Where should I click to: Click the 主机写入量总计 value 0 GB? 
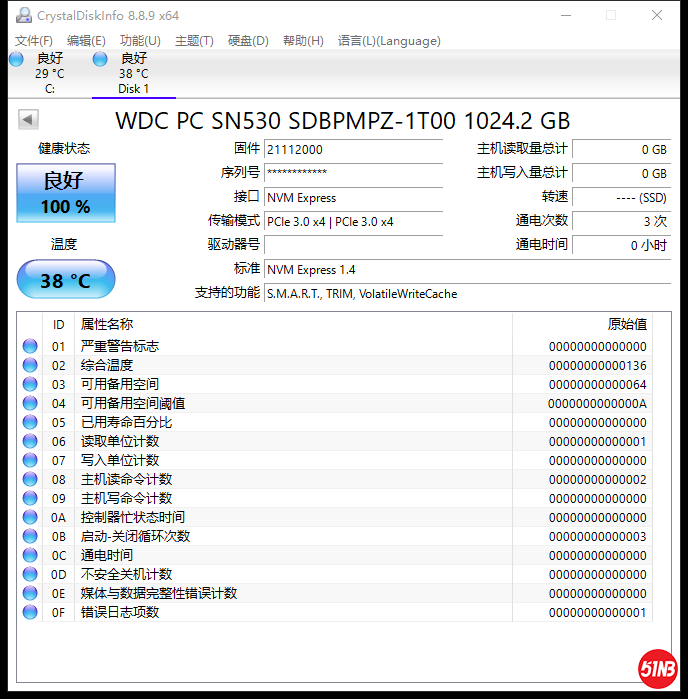(622, 173)
